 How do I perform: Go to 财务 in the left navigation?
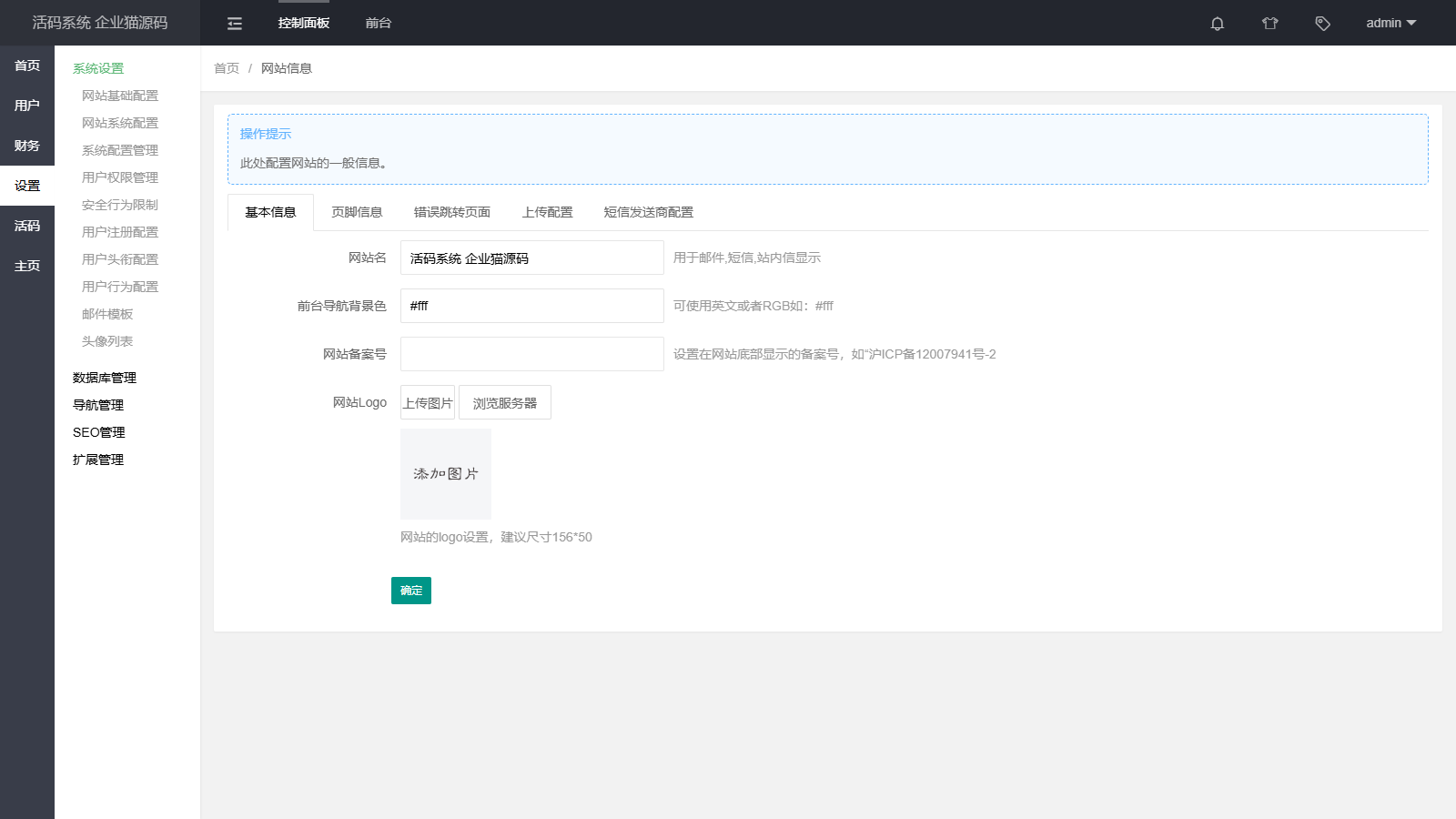coord(27,146)
